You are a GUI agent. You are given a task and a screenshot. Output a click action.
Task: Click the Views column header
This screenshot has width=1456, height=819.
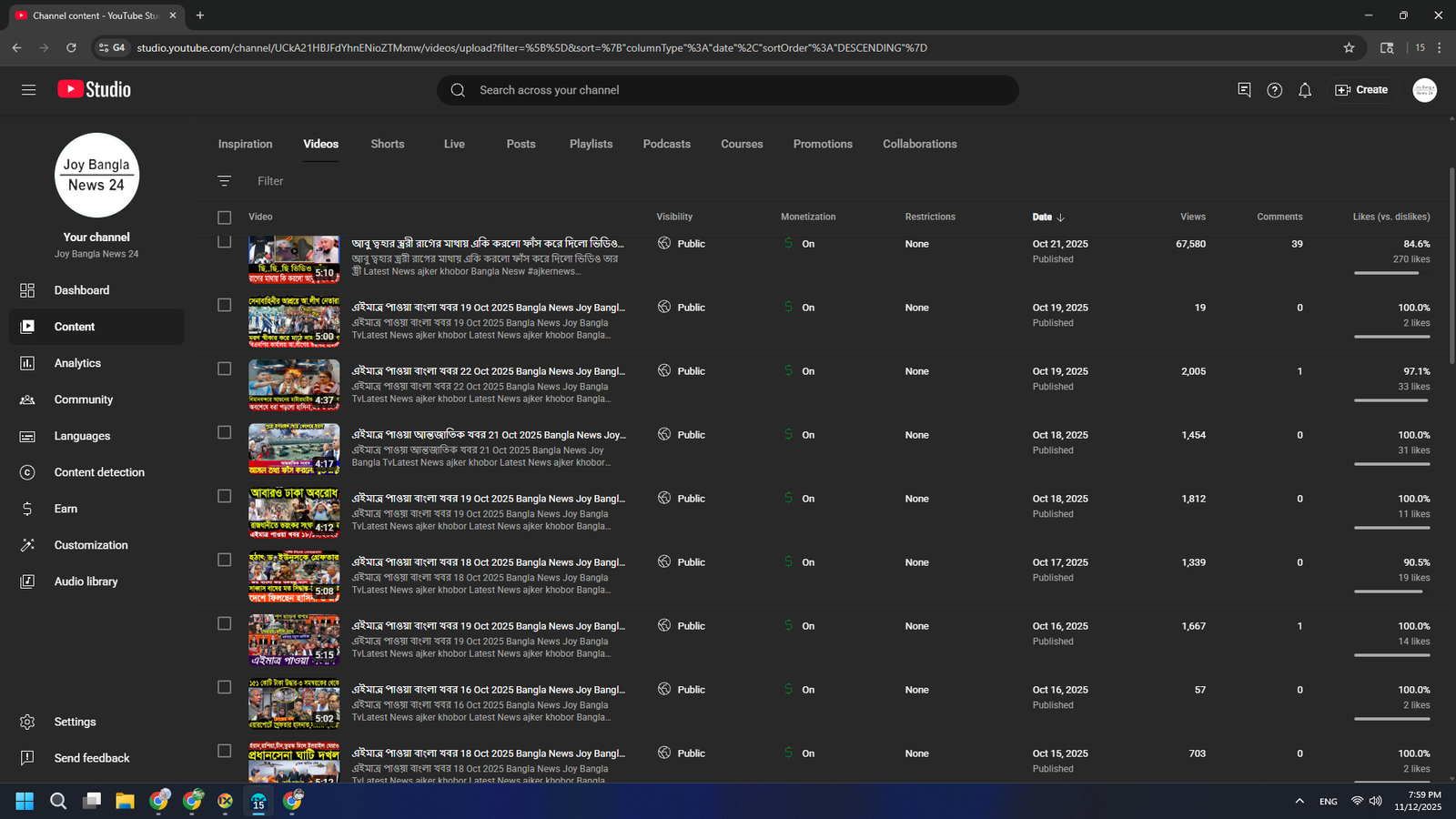click(1192, 217)
